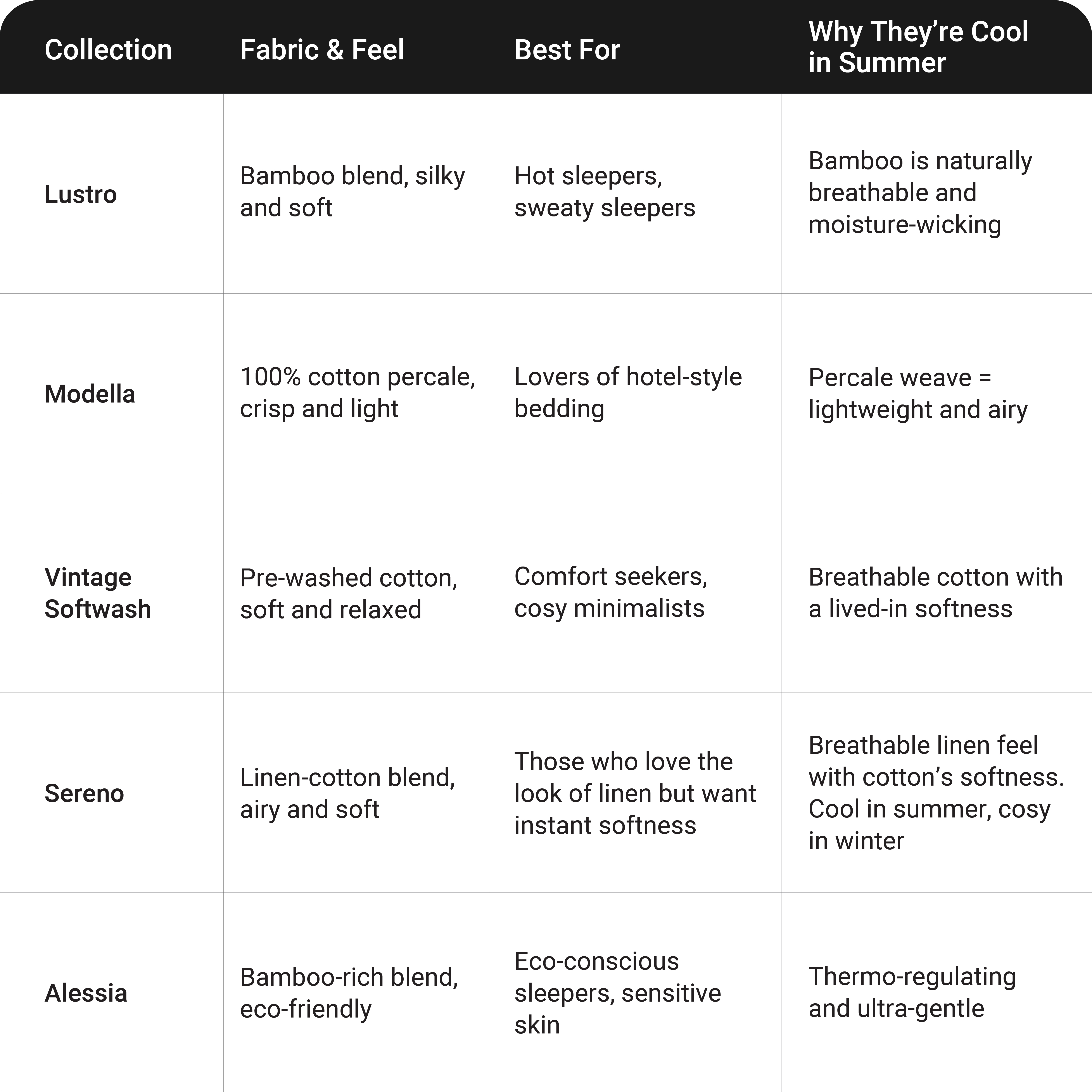Click the 'Linen-cotton blend, airy and soft' cell
1092x1092 pixels.
pyautogui.click(x=347, y=793)
